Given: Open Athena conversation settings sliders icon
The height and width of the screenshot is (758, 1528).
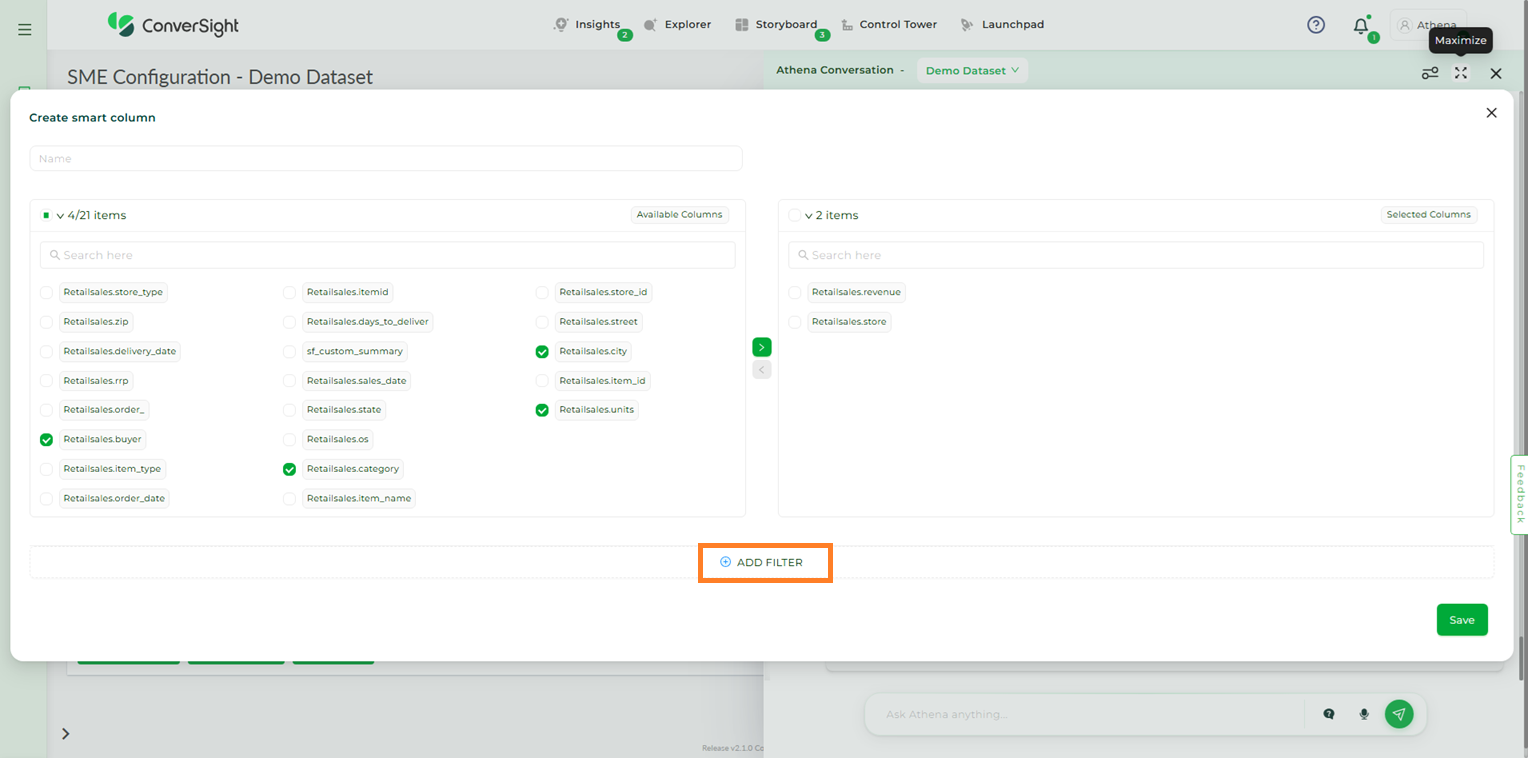Looking at the screenshot, I should (x=1430, y=73).
